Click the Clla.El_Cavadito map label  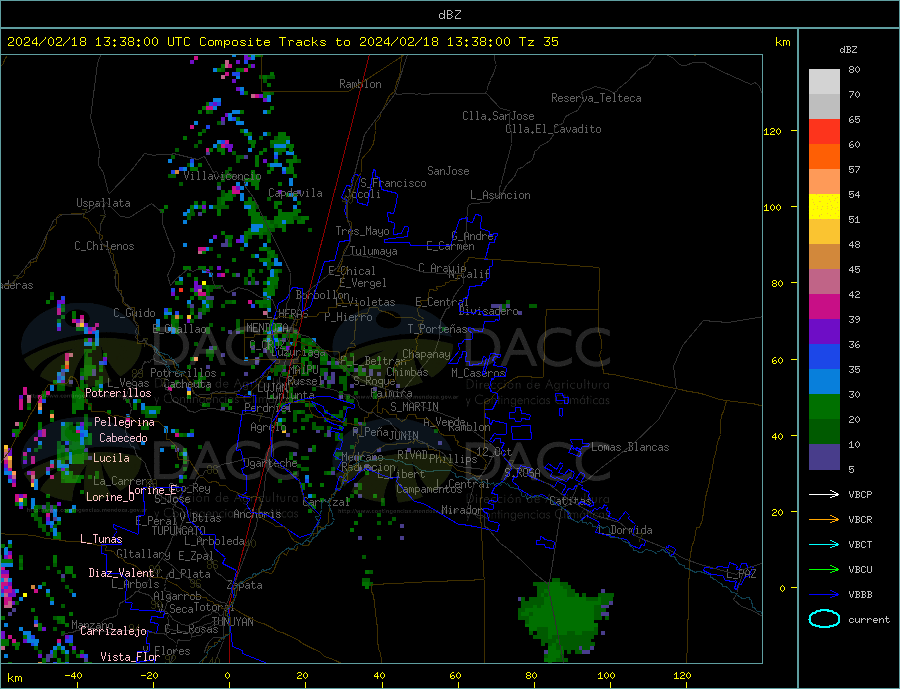click(x=553, y=129)
